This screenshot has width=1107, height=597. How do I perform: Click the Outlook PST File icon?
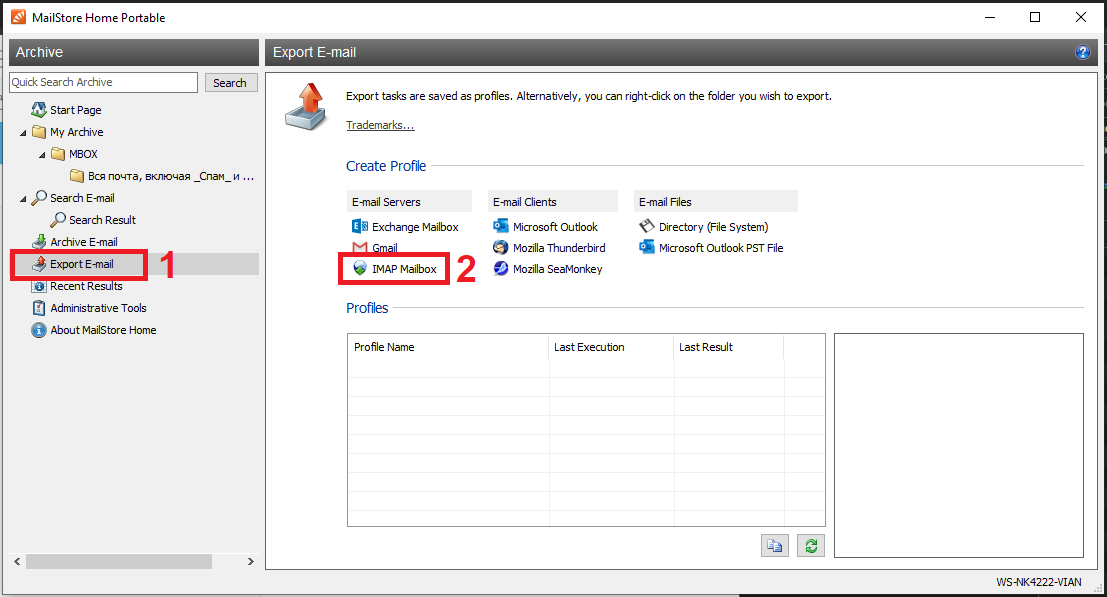(647, 247)
